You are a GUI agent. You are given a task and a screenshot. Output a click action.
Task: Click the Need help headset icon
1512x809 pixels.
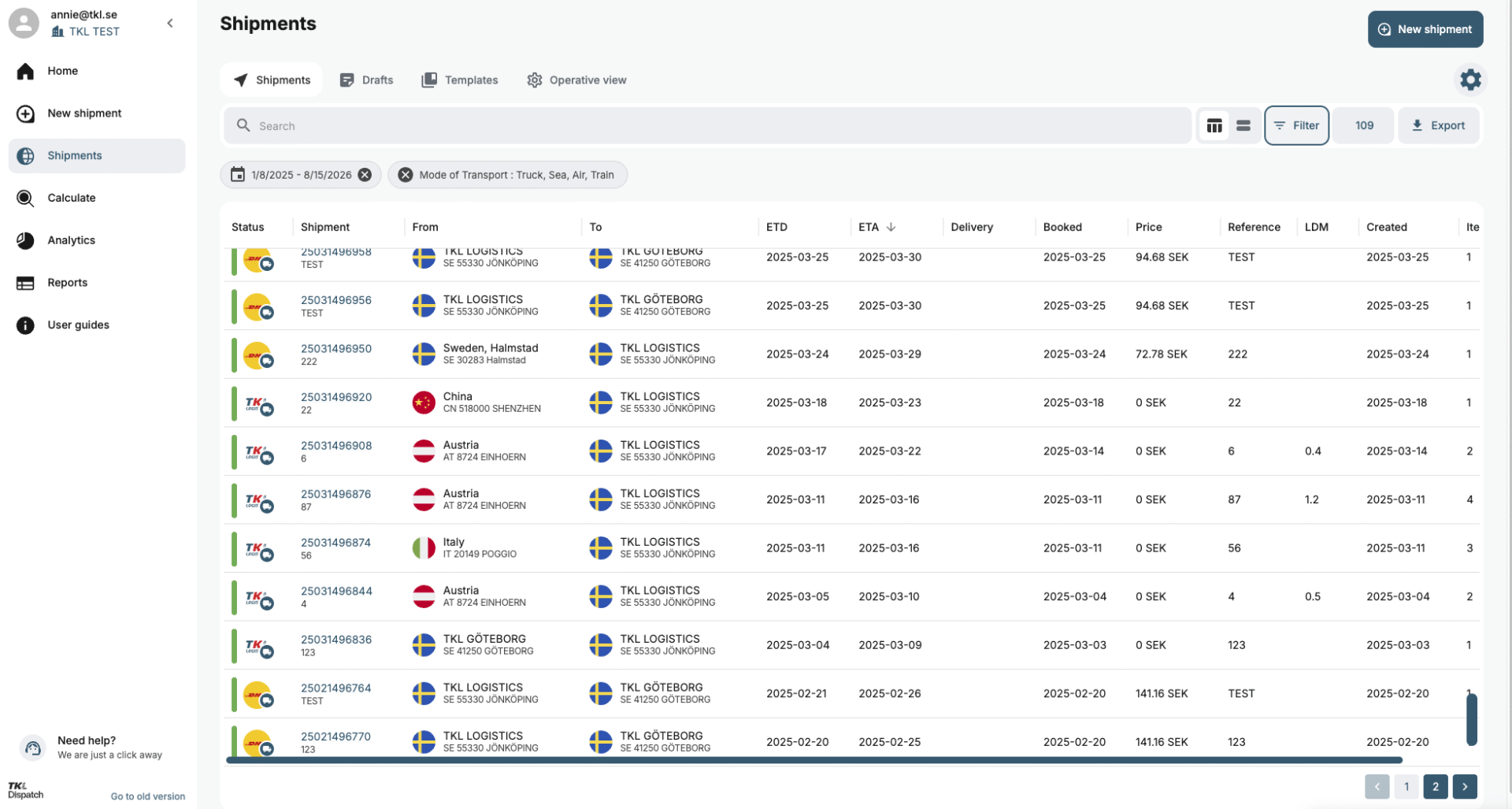[x=33, y=748]
